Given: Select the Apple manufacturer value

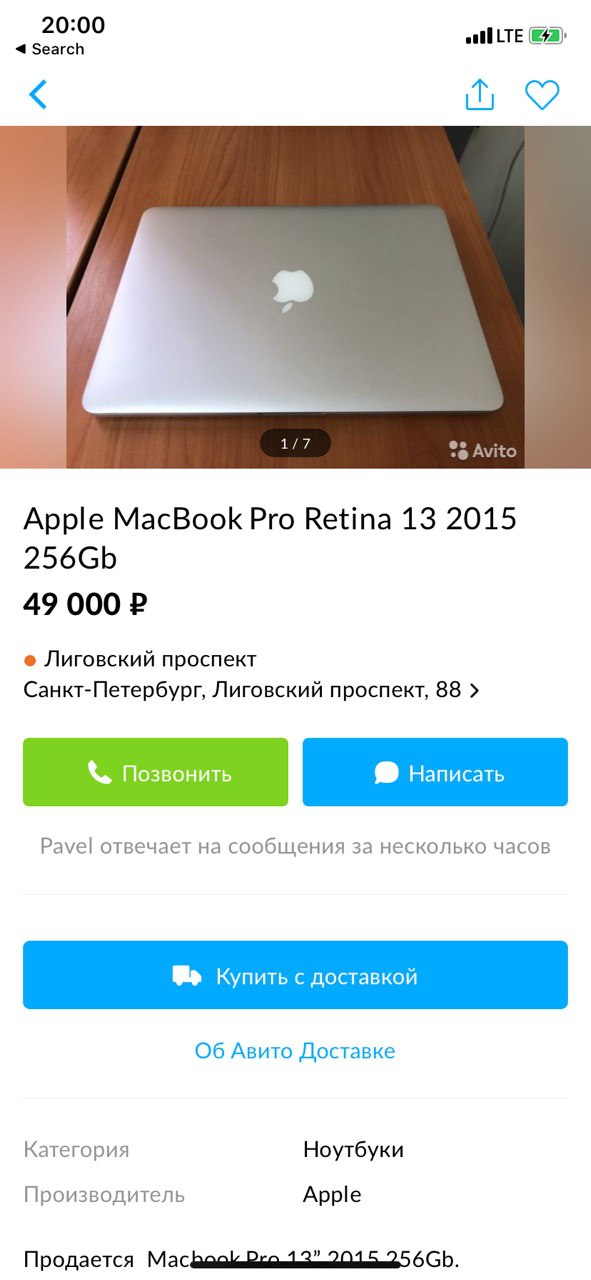Looking at the screenshot, I should [x=332, y=1195].
